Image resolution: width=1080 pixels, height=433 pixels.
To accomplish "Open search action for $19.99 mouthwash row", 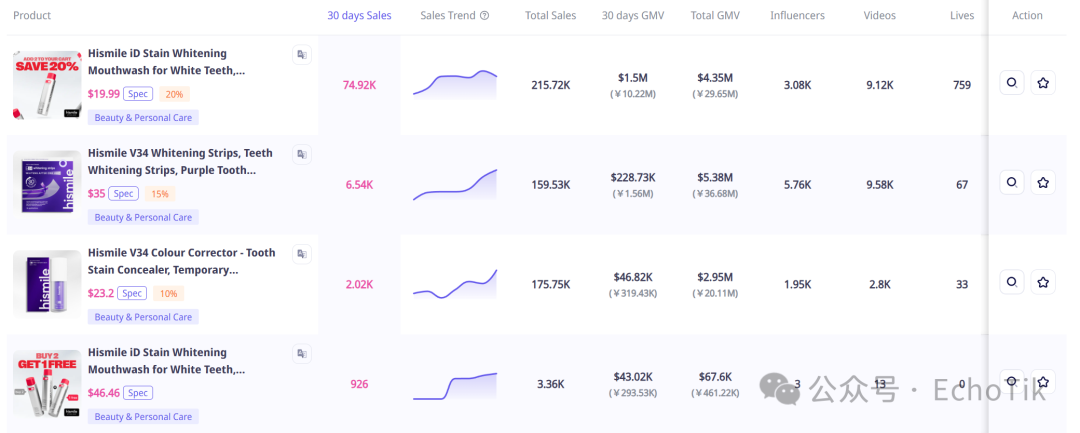I will (1012, 83).
